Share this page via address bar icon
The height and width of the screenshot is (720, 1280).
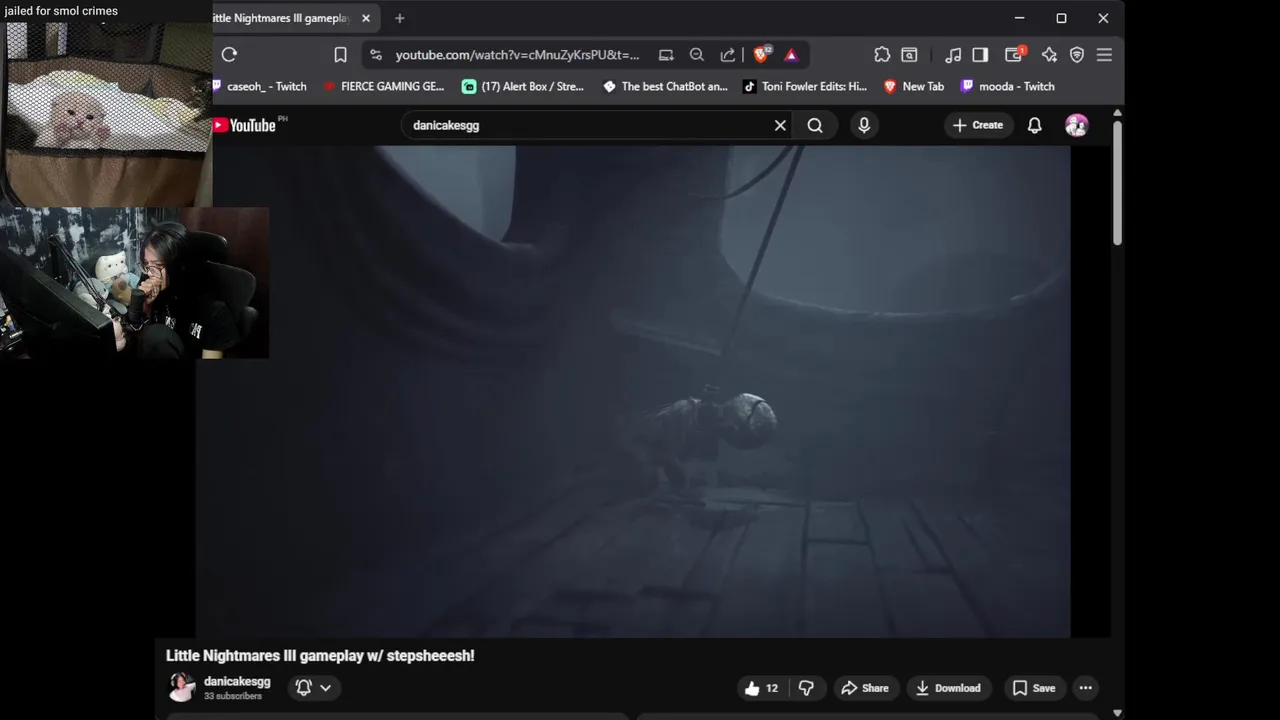tap(728, 55)
